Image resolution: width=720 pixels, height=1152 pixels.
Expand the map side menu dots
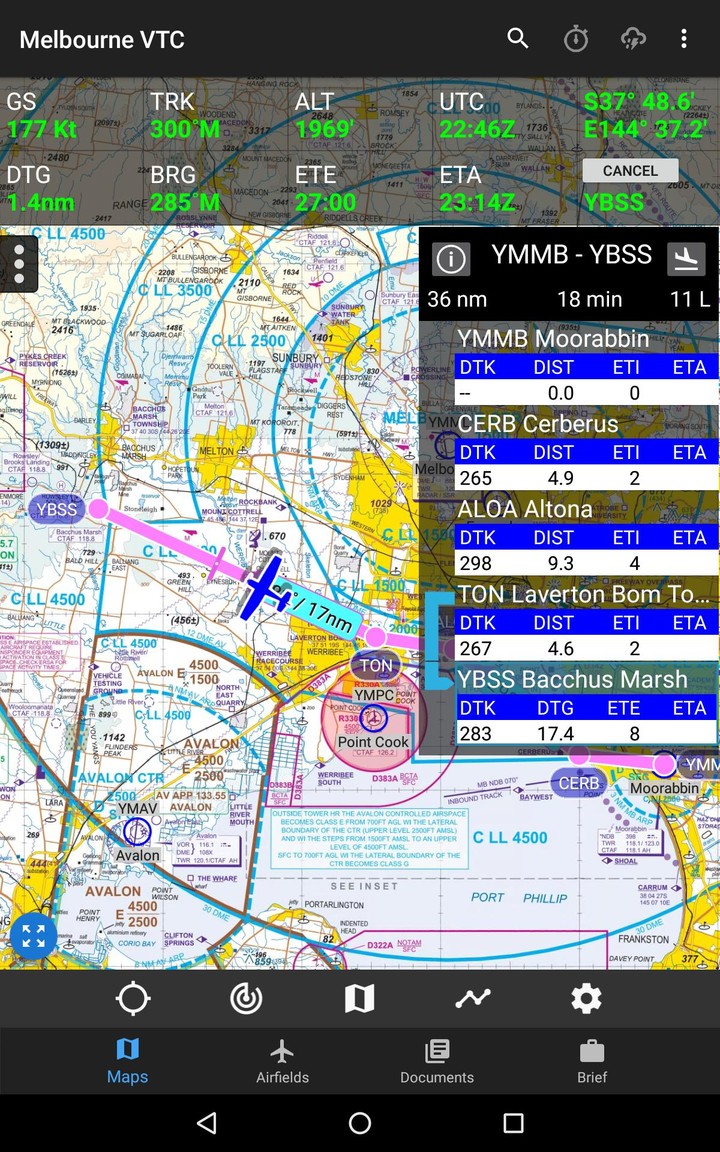19,264
